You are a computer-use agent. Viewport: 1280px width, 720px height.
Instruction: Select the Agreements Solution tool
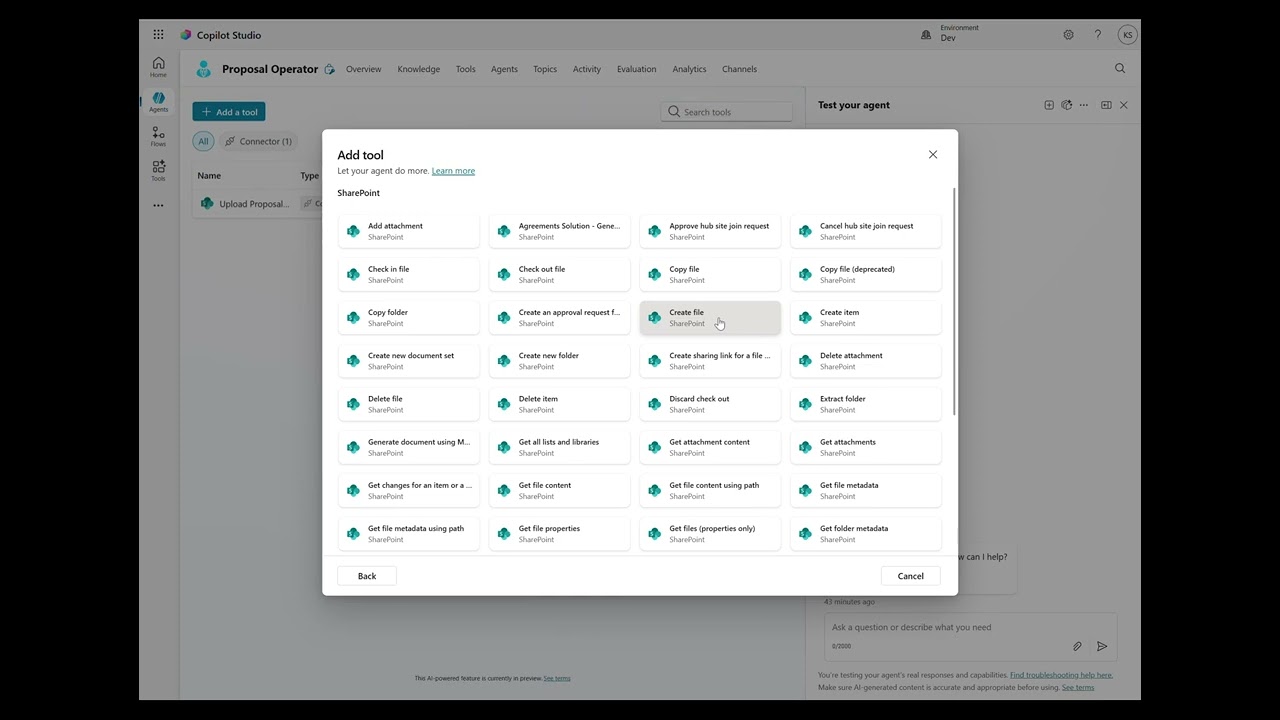(560, 231)
